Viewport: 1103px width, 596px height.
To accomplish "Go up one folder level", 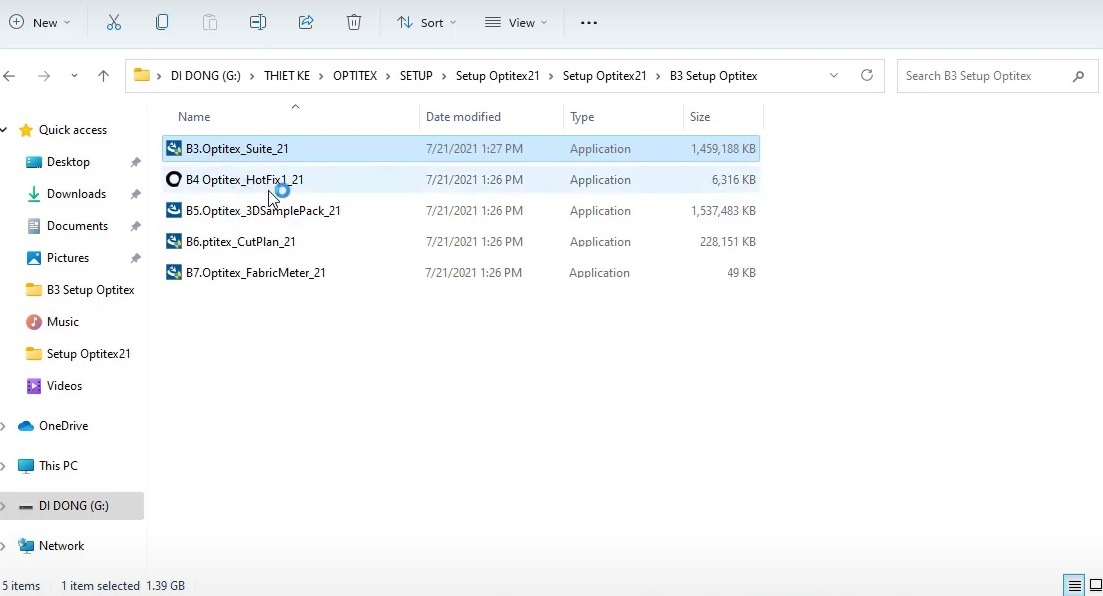I will (x=103, y=76).
